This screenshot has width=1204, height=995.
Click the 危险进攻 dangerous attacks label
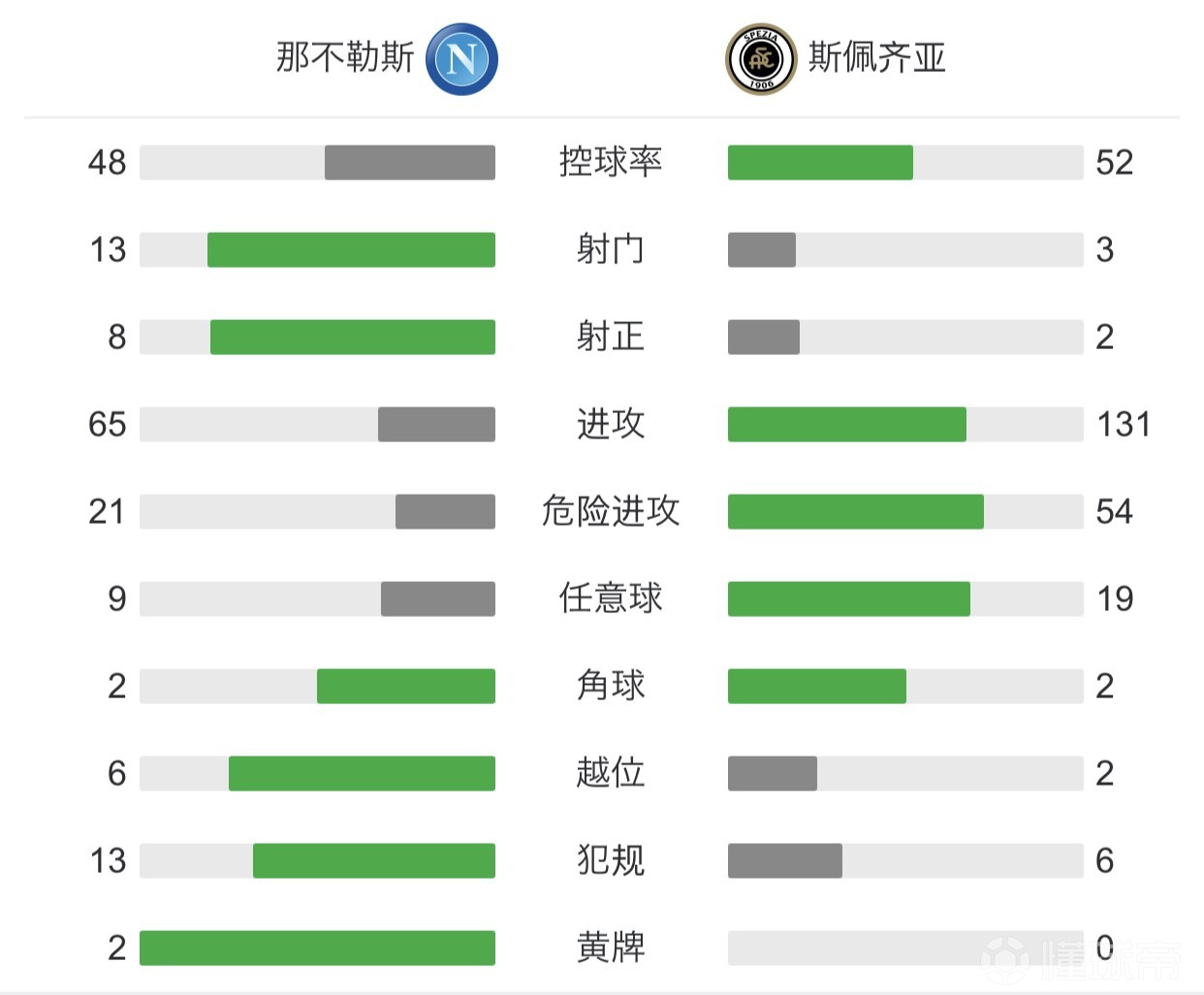click(611, 511)
